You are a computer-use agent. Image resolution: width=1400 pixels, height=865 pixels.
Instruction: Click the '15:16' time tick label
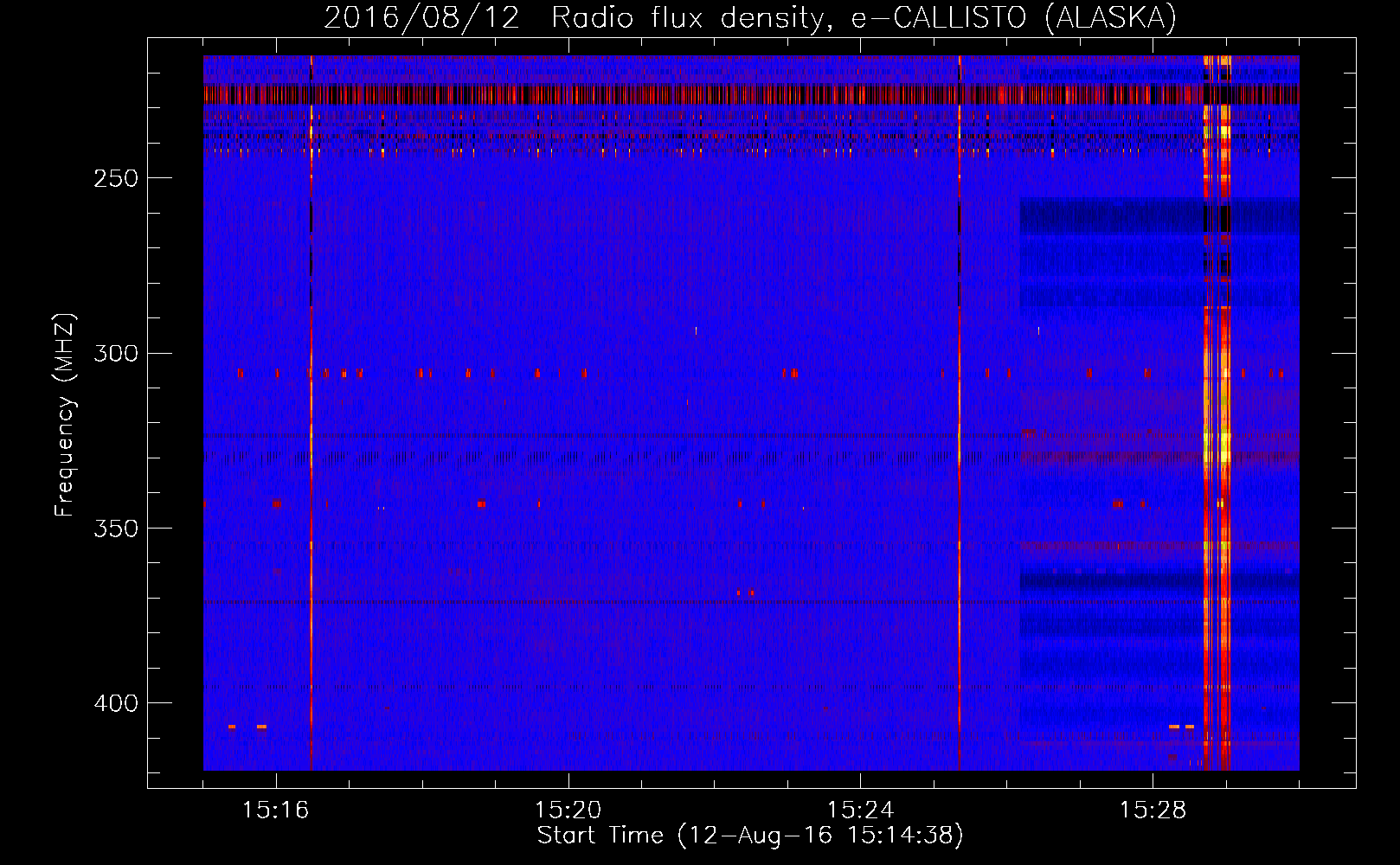pos(276,811)
